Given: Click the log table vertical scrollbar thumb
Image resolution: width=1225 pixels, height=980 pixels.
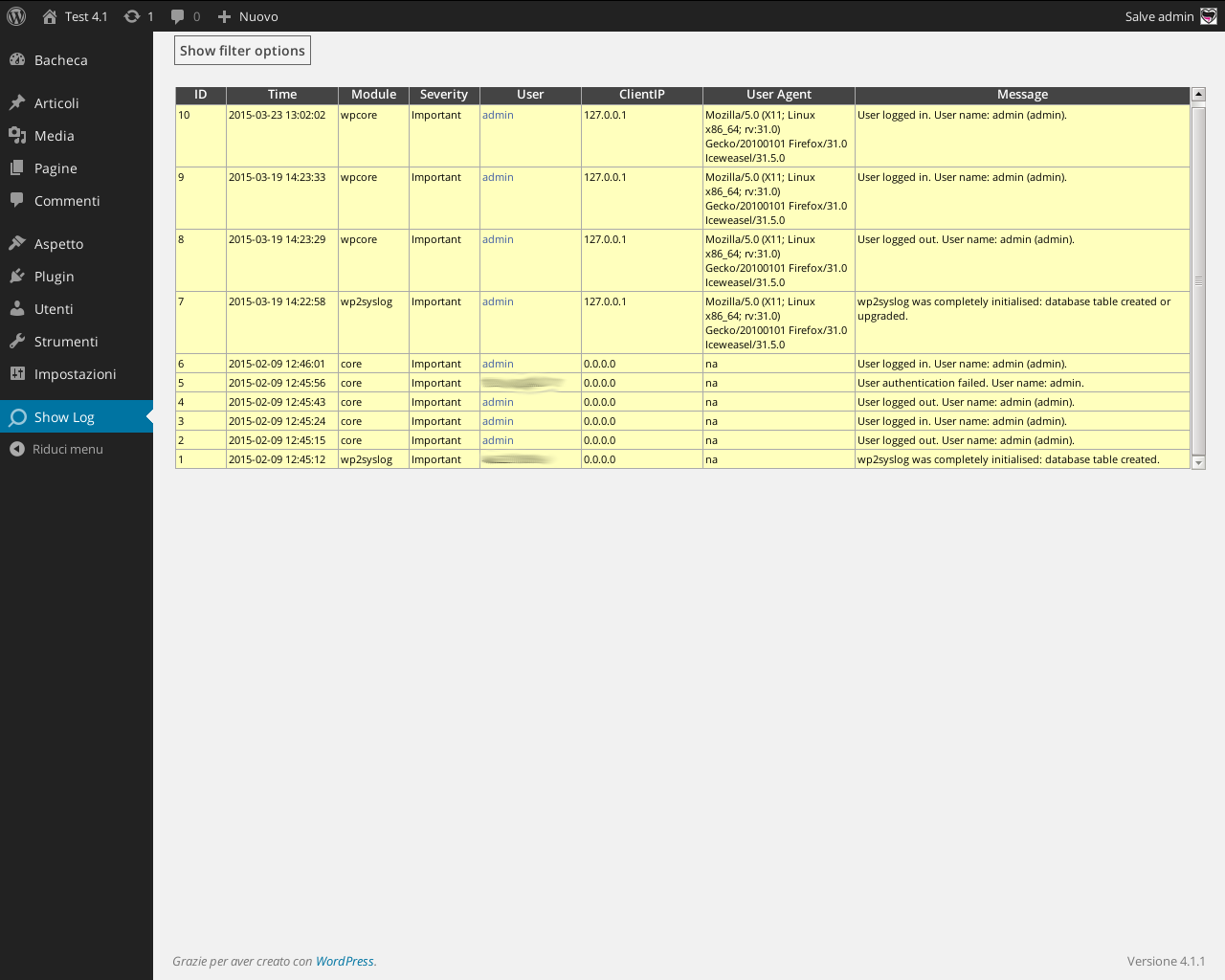Looking at the screenshot, I should click(1198, 279).
